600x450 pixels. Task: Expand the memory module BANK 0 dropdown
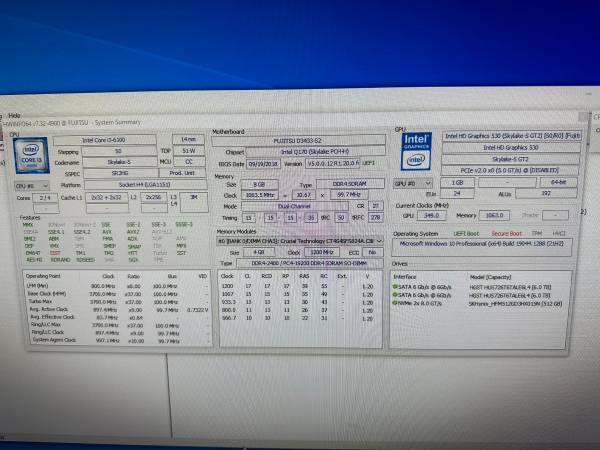[300, 241]
